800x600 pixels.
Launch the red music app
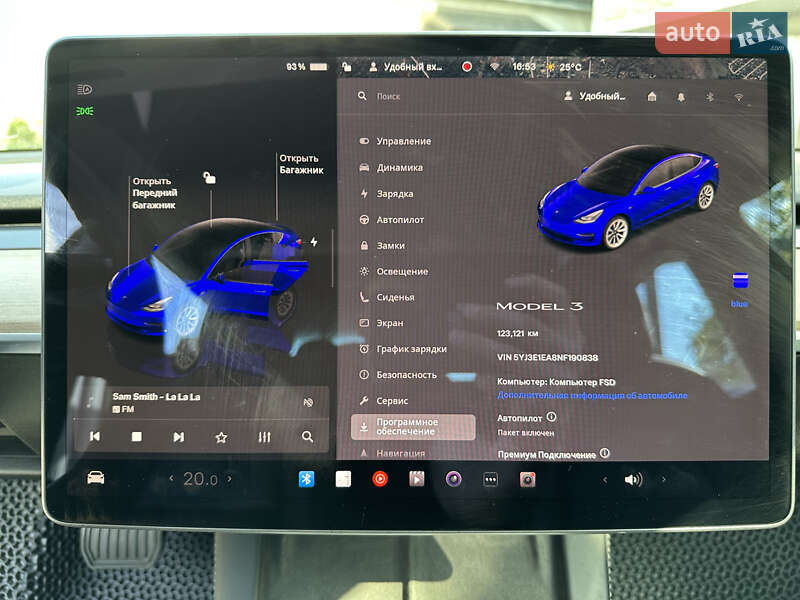tap(380, 479)
